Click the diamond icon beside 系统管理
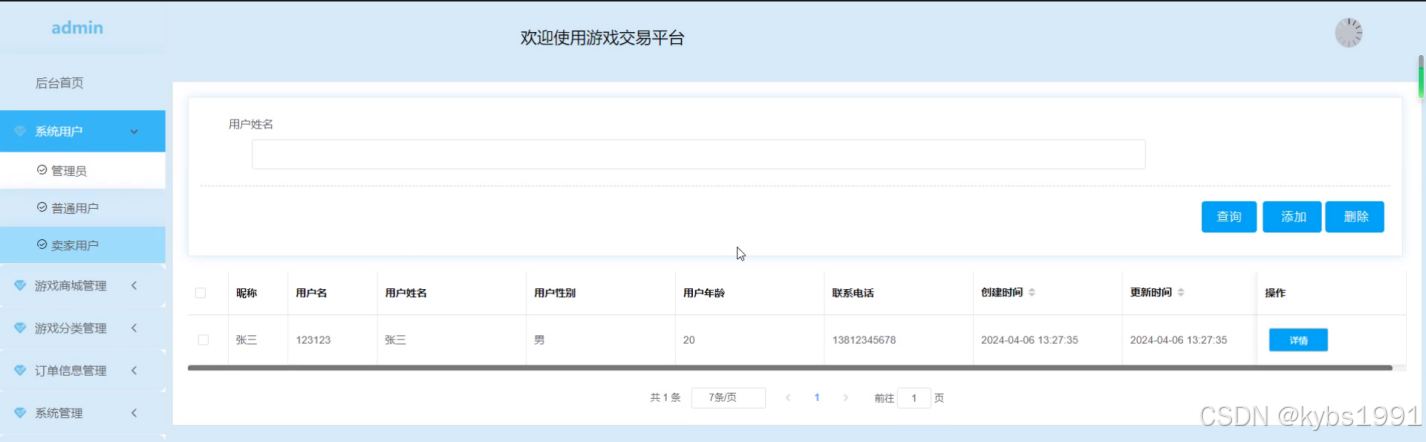 (x=20, y=412)
